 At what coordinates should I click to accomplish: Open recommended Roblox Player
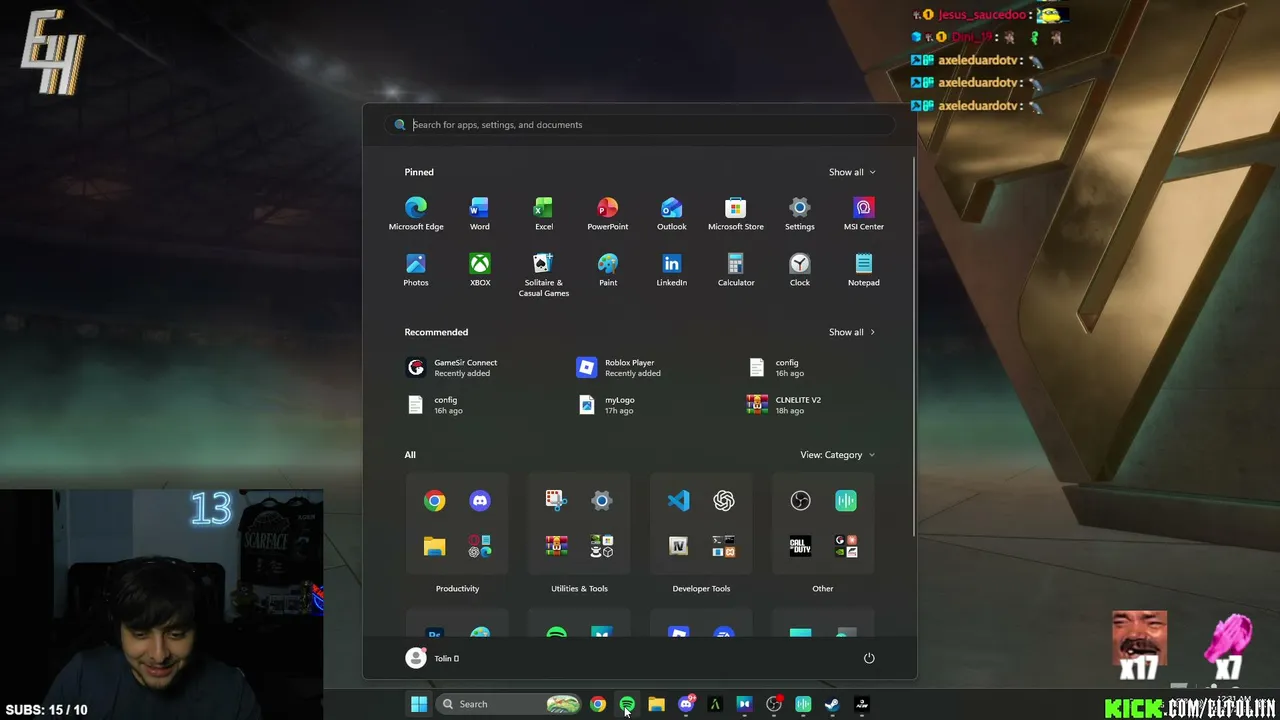pyautogui.click(x=619, y=368)
